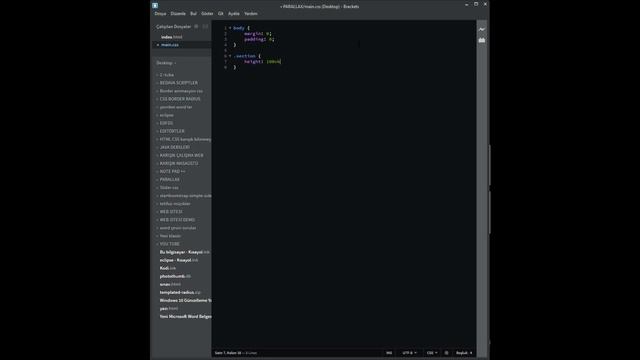The height and width of the screenshot is (360, 640).
Task: Minimize the Brackets window
Action: [x=467, y=4]
